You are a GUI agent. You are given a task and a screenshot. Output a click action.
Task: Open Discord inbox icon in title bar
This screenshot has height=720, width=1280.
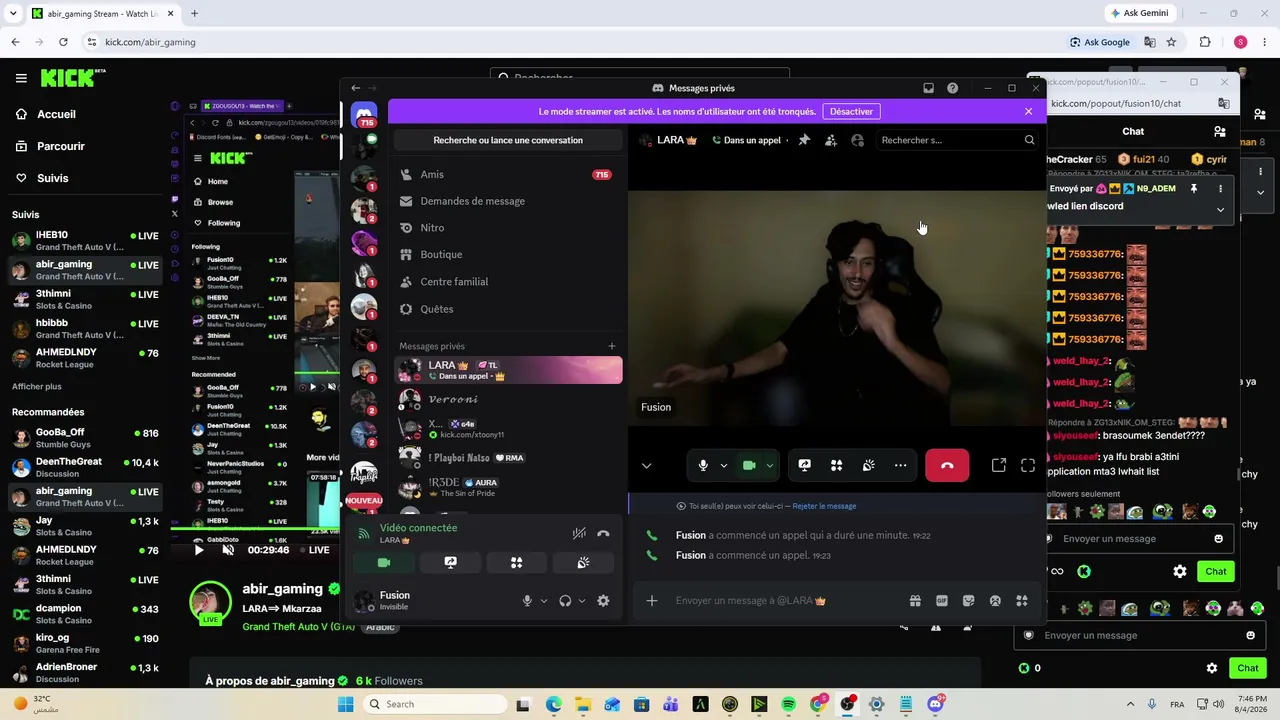tap(928, 88)
